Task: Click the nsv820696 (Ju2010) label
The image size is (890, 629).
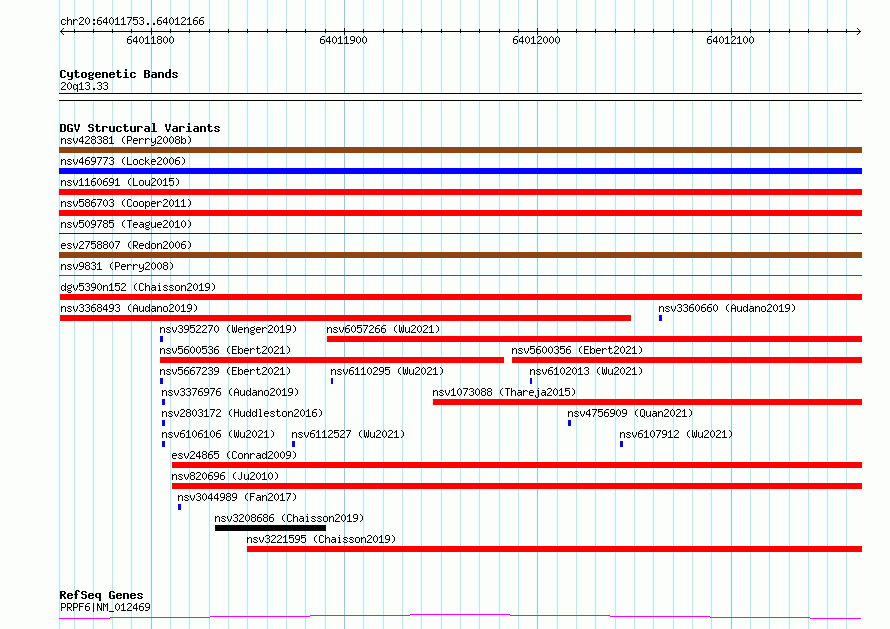Action: (225, 476)
